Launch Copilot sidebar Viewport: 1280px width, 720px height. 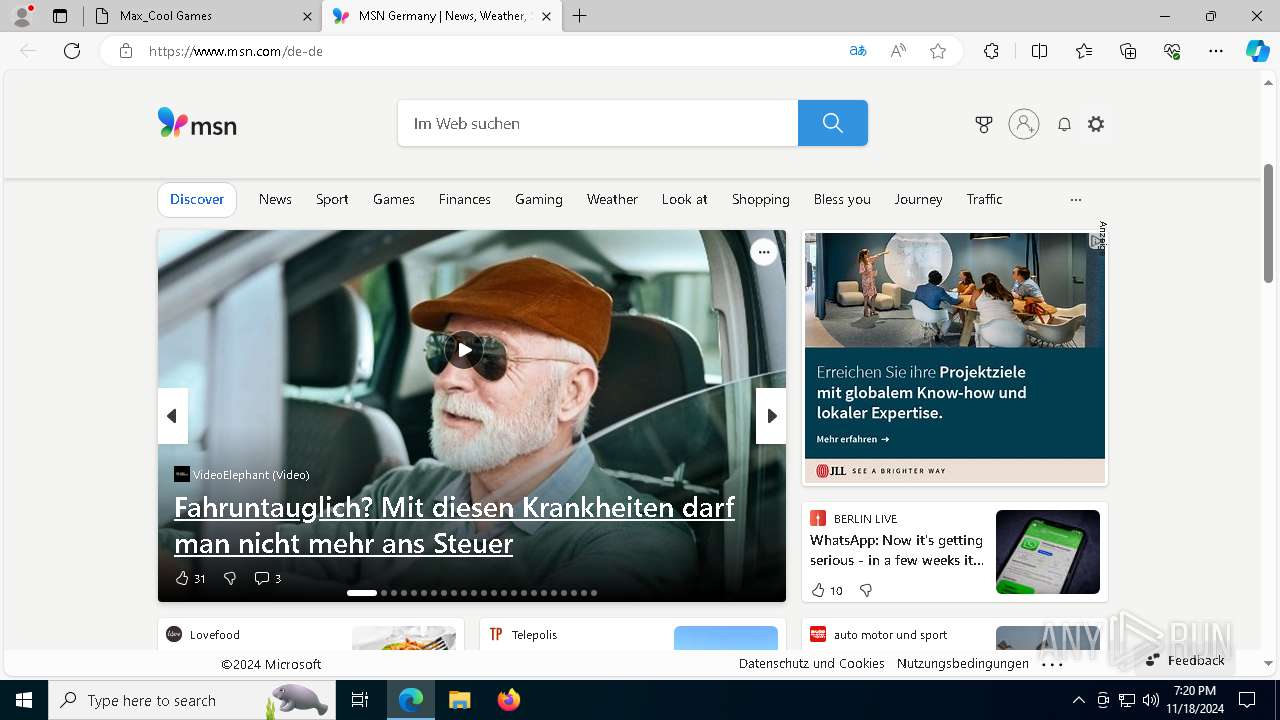pos(1257,51)
